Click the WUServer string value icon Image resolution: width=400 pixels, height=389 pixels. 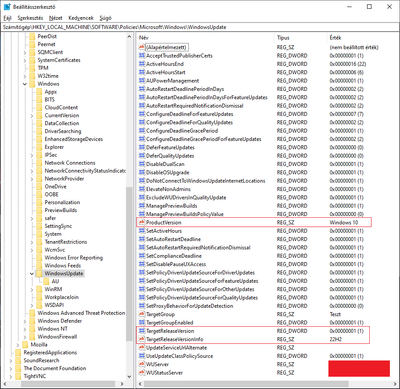point(142,364)
